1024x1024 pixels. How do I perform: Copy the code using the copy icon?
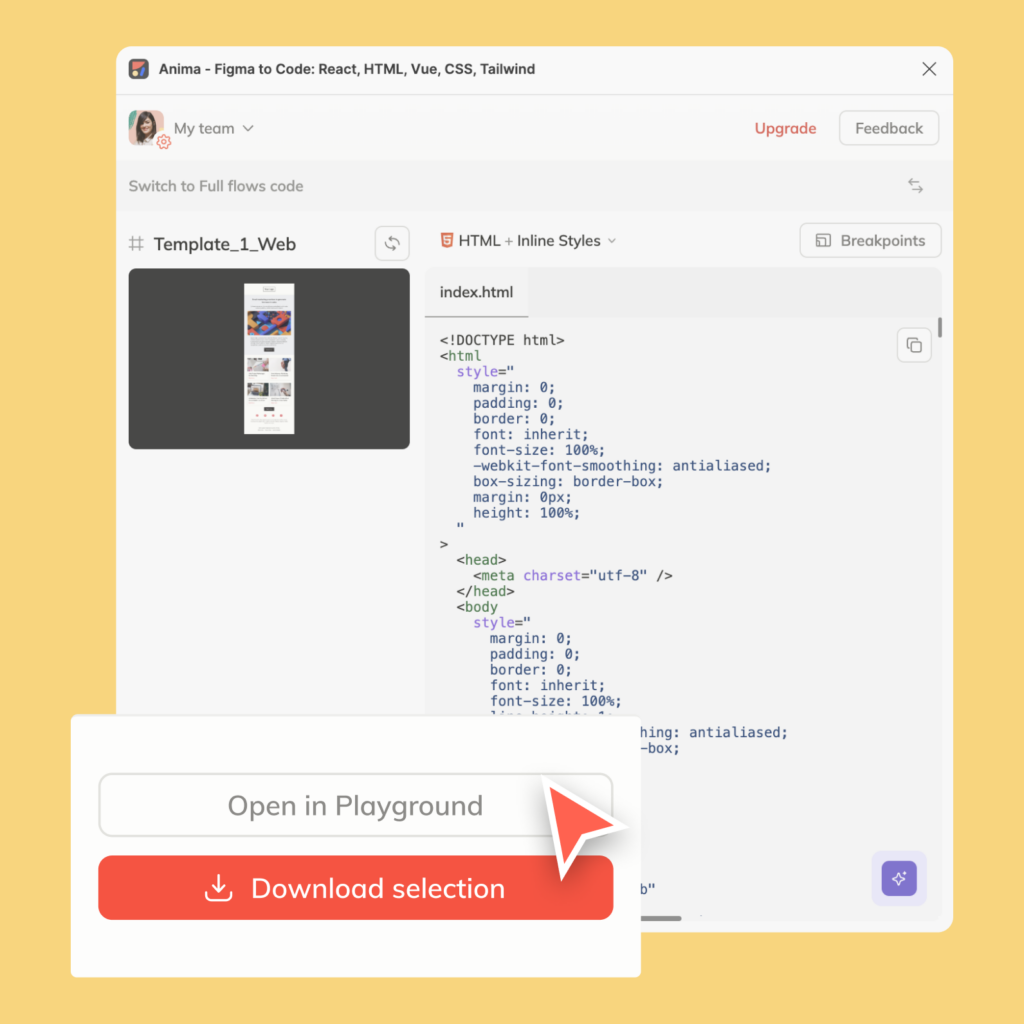click(x=913, y=344)
